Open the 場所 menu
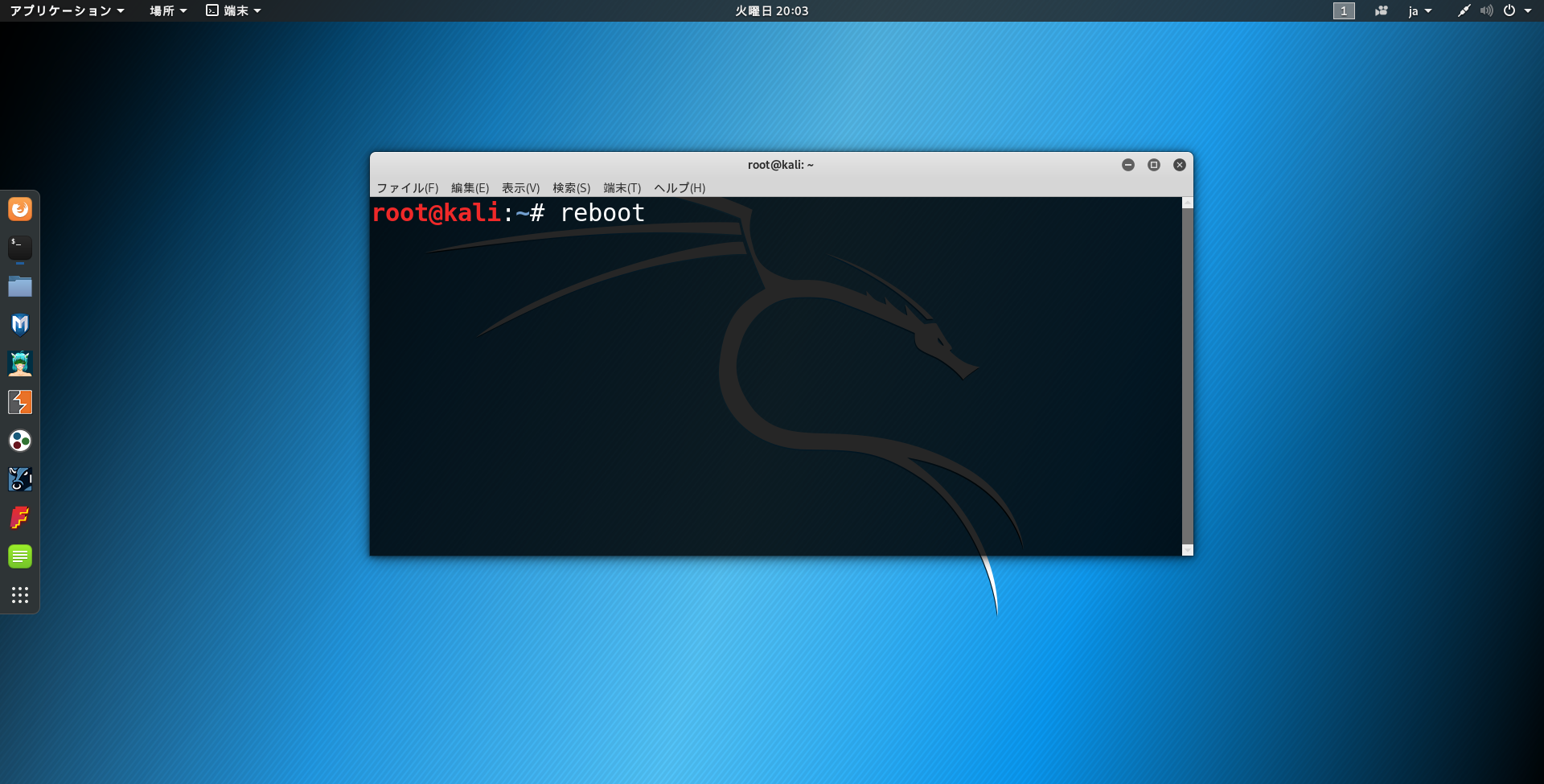 click(x=168, y=10)
